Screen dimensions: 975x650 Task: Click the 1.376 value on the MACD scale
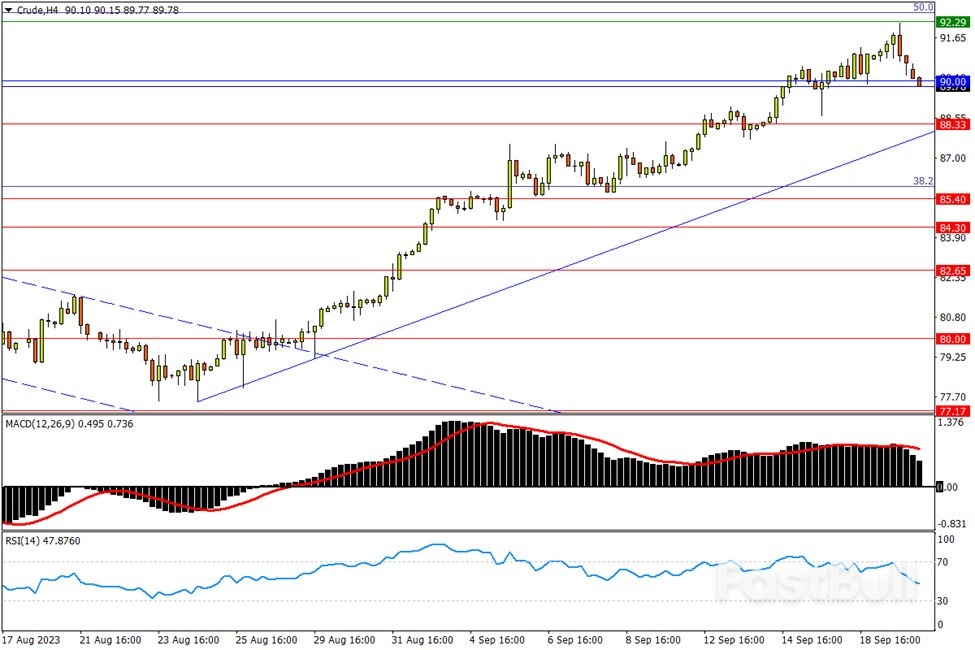[x=950, y=424]
